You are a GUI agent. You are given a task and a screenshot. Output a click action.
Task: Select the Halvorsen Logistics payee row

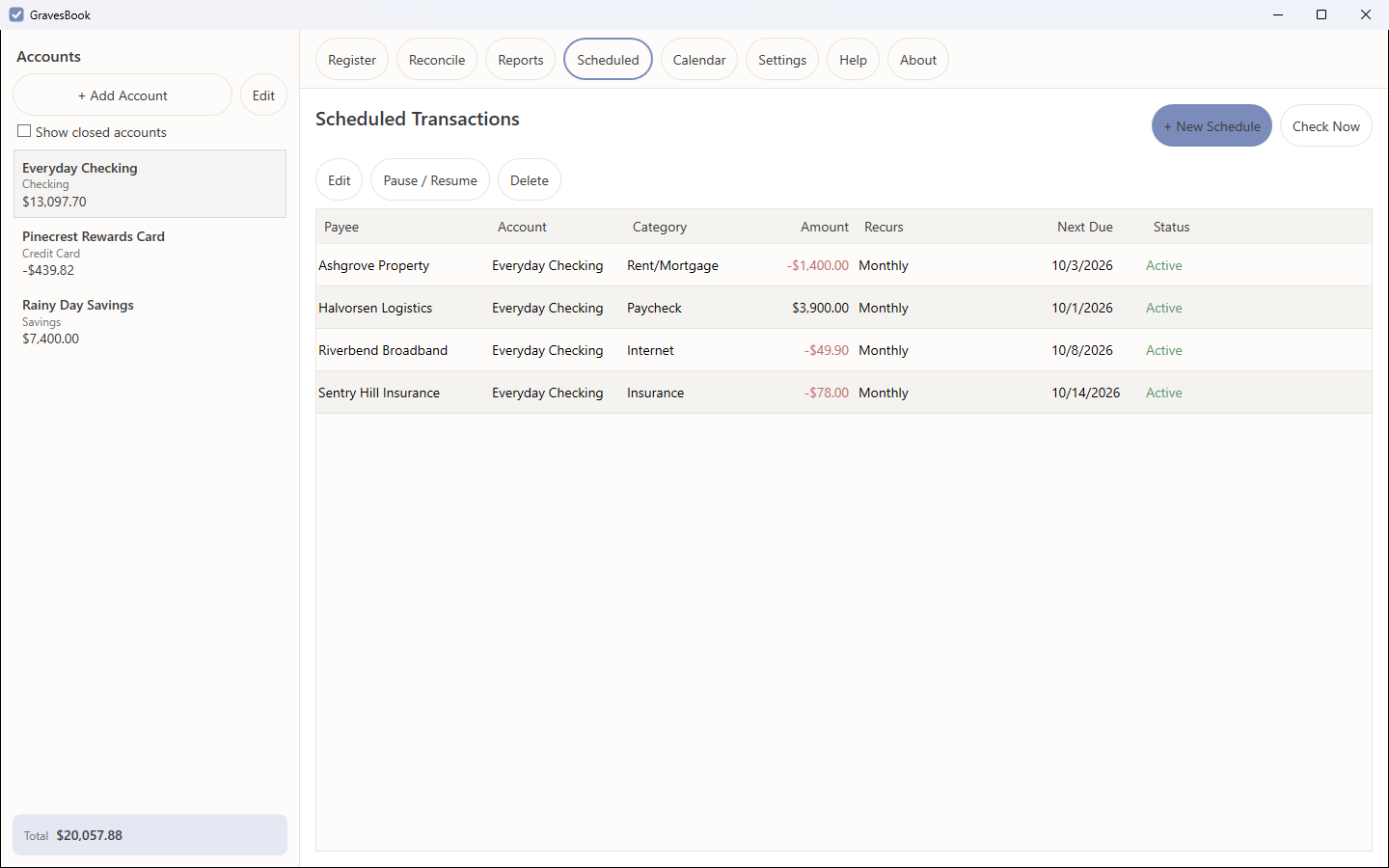(844, 308)
